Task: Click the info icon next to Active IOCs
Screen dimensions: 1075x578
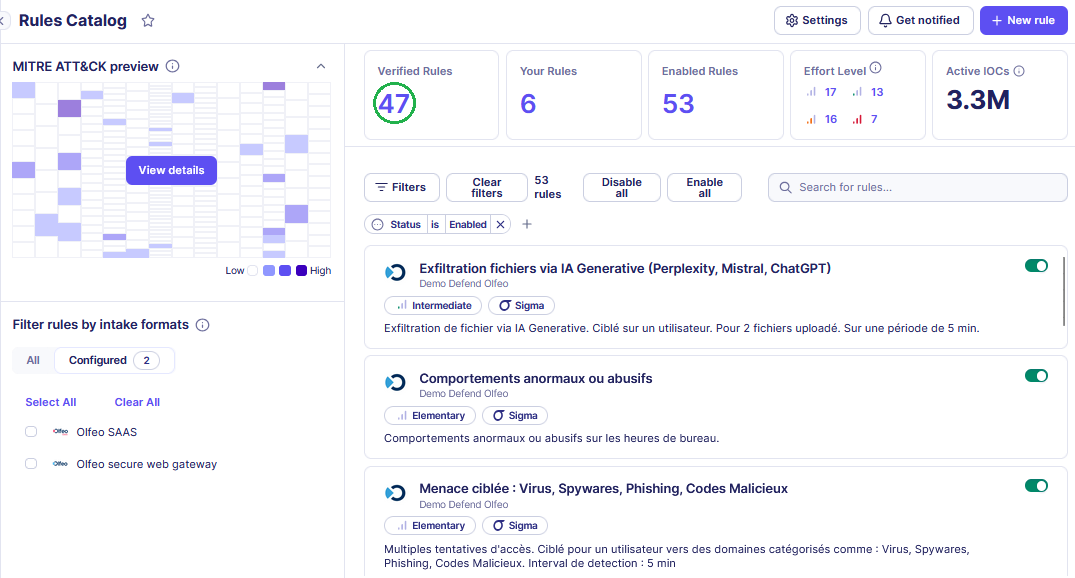Action: tap(1018, 71)
